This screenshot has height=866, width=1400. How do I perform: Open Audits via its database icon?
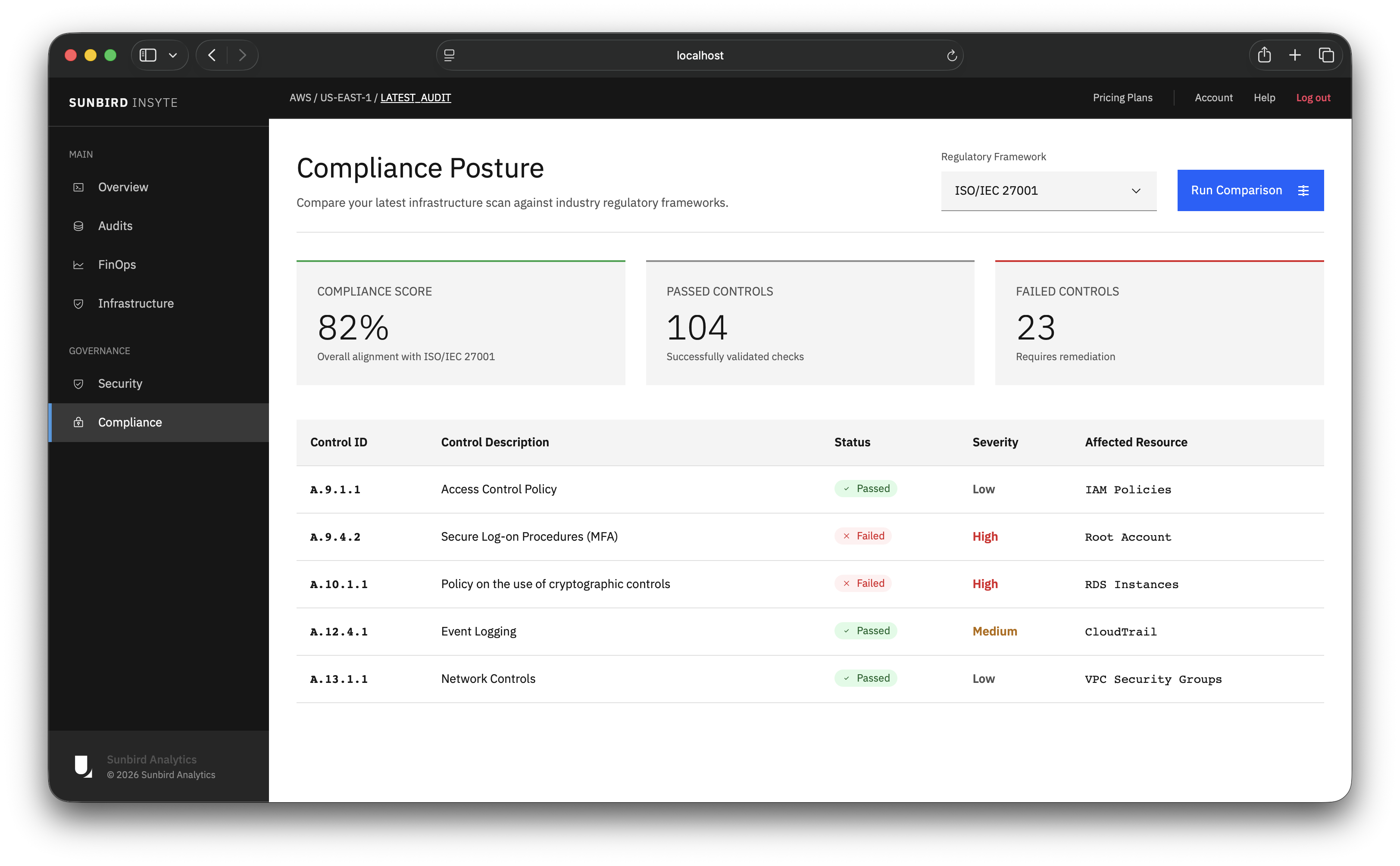pos(79,226)
